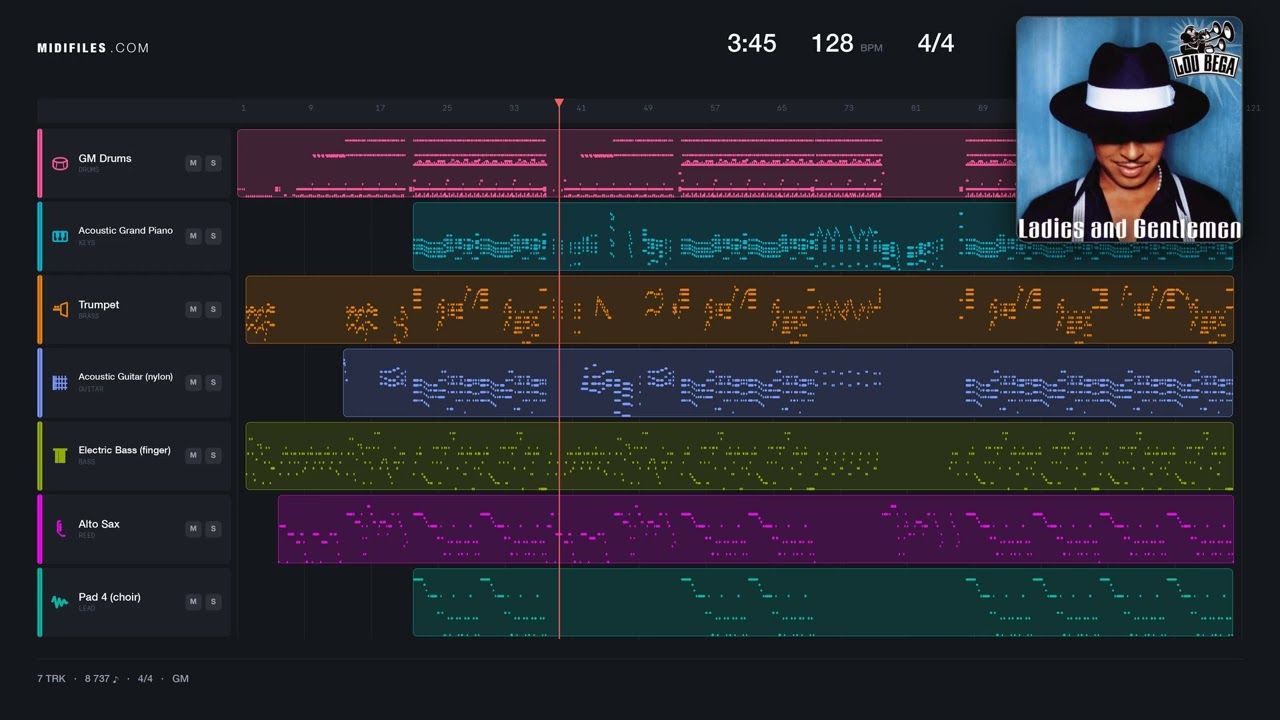The height and width of the screenshot is (720, 1280).
Task: Solo the Pad 4 (choir) track
Action: pos(213,601)
